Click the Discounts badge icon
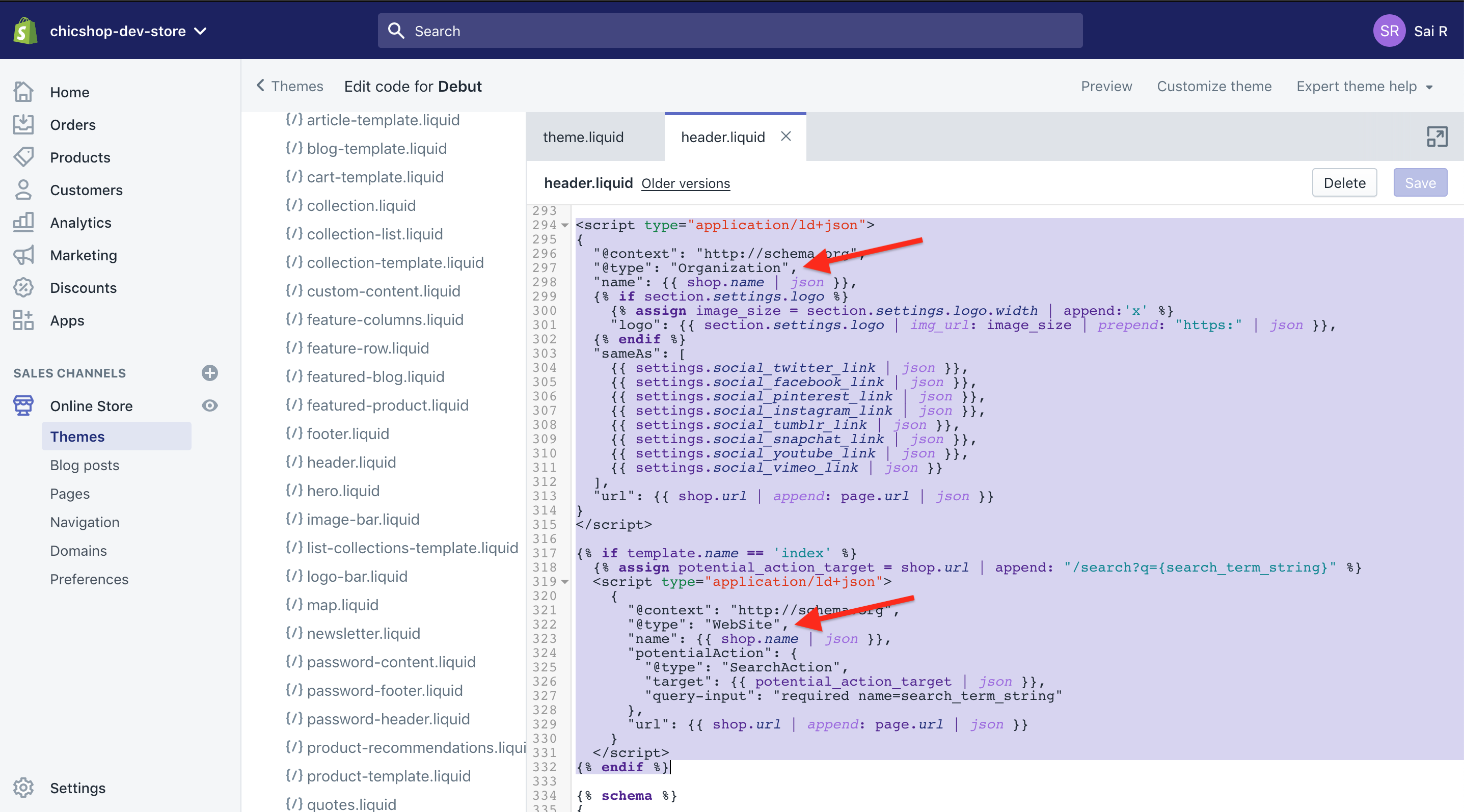This screenshot has width=1464, height=812. pyautogui.click(x=23, y=287)
